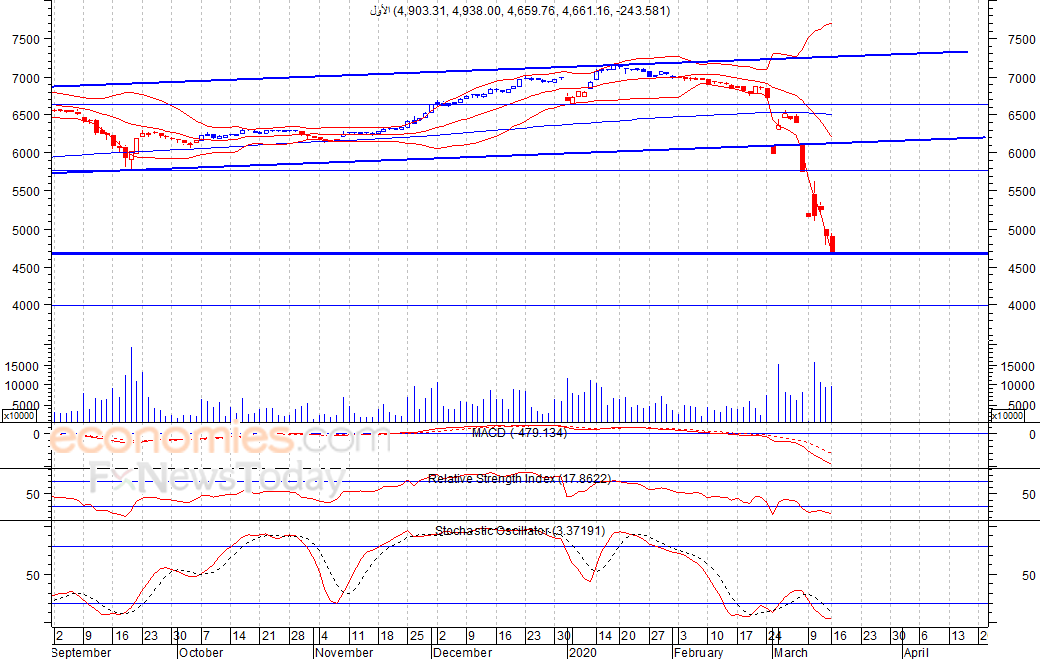Open the FxNewsToday watermark logo

click(x=217, y=479)
